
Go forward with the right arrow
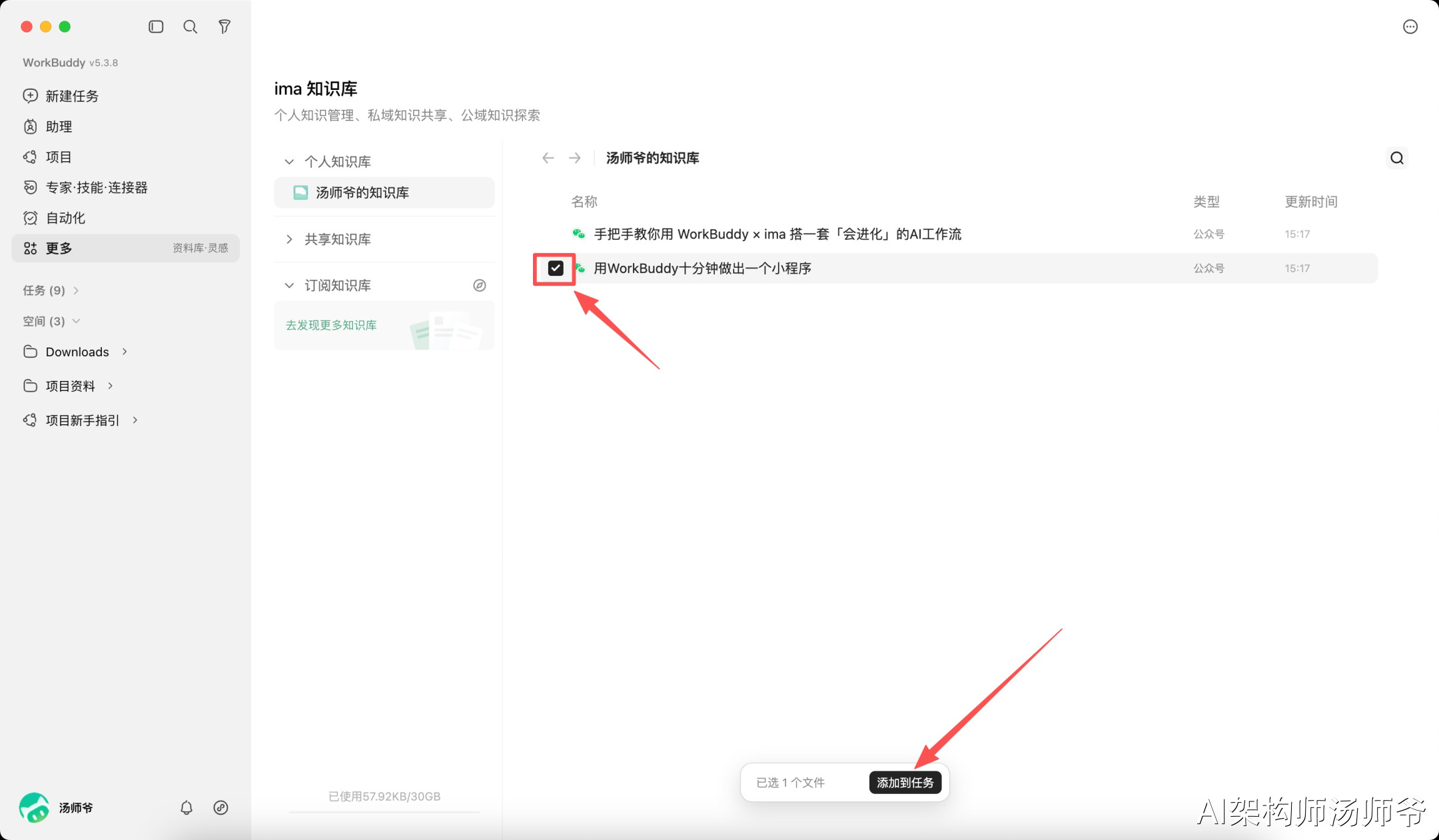click(x=575, y=158)
